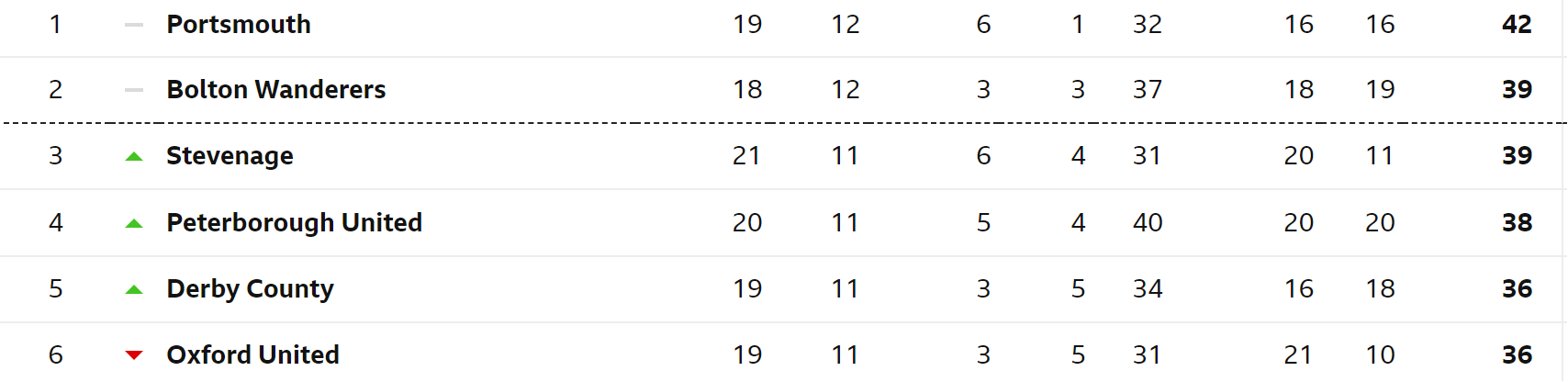
Task: Click Stevenage's 21 games played cell
Action: point(747,156)
